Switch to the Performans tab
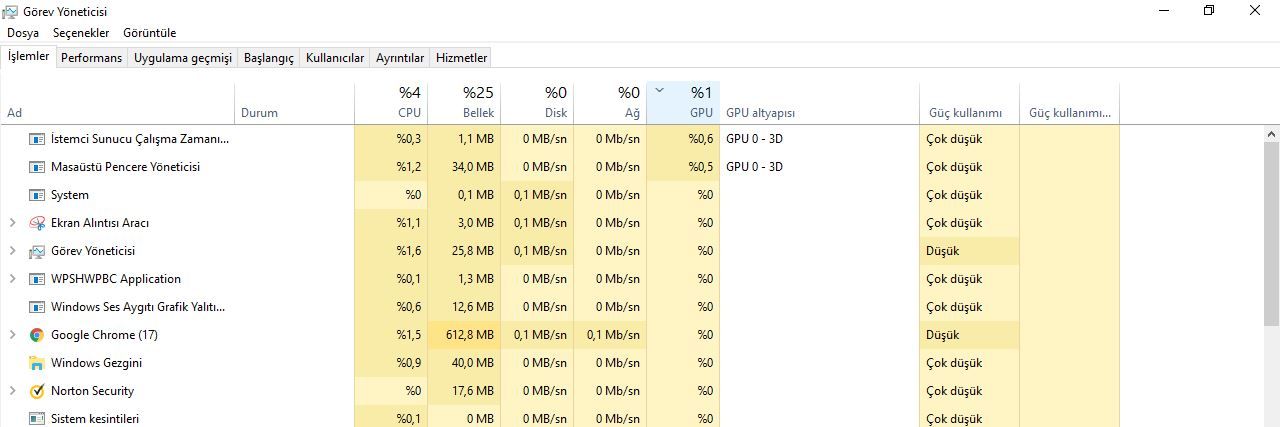Image resolution: width=1280 pixels, height=427 pixels. click(x=91, y=58)
